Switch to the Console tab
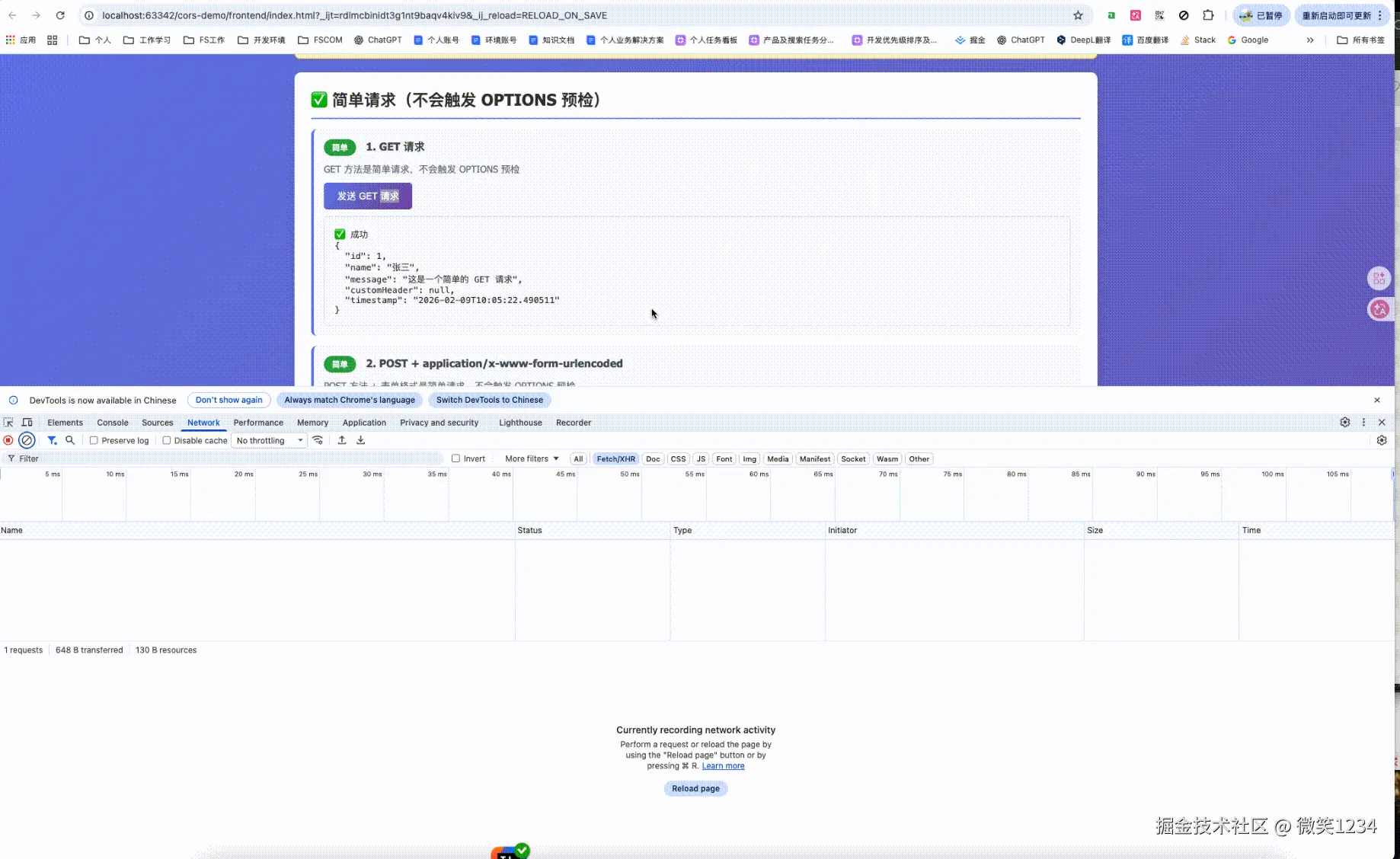Viewport: 1400px width, 859px height. click(112, 422)
